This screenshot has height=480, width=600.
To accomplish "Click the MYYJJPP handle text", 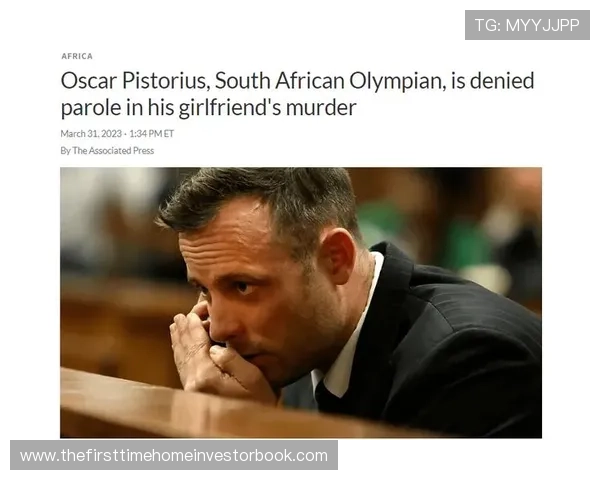I will (x=542, y=25).
